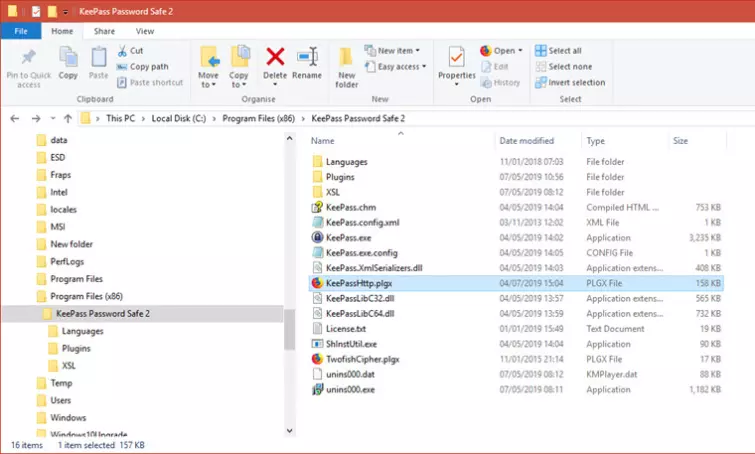Switch to the View ribbon tab
This screenshot has width=755, height=454.
(x=144, y=31)
